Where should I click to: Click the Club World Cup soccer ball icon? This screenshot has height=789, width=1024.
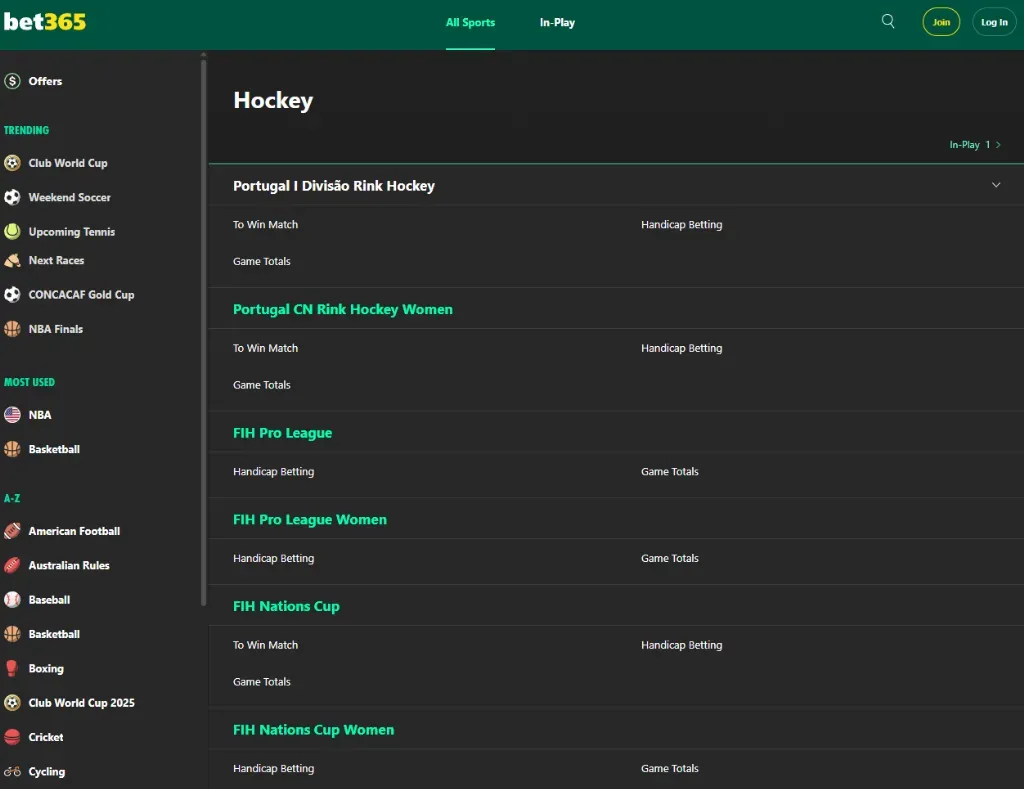coord(12,163)
